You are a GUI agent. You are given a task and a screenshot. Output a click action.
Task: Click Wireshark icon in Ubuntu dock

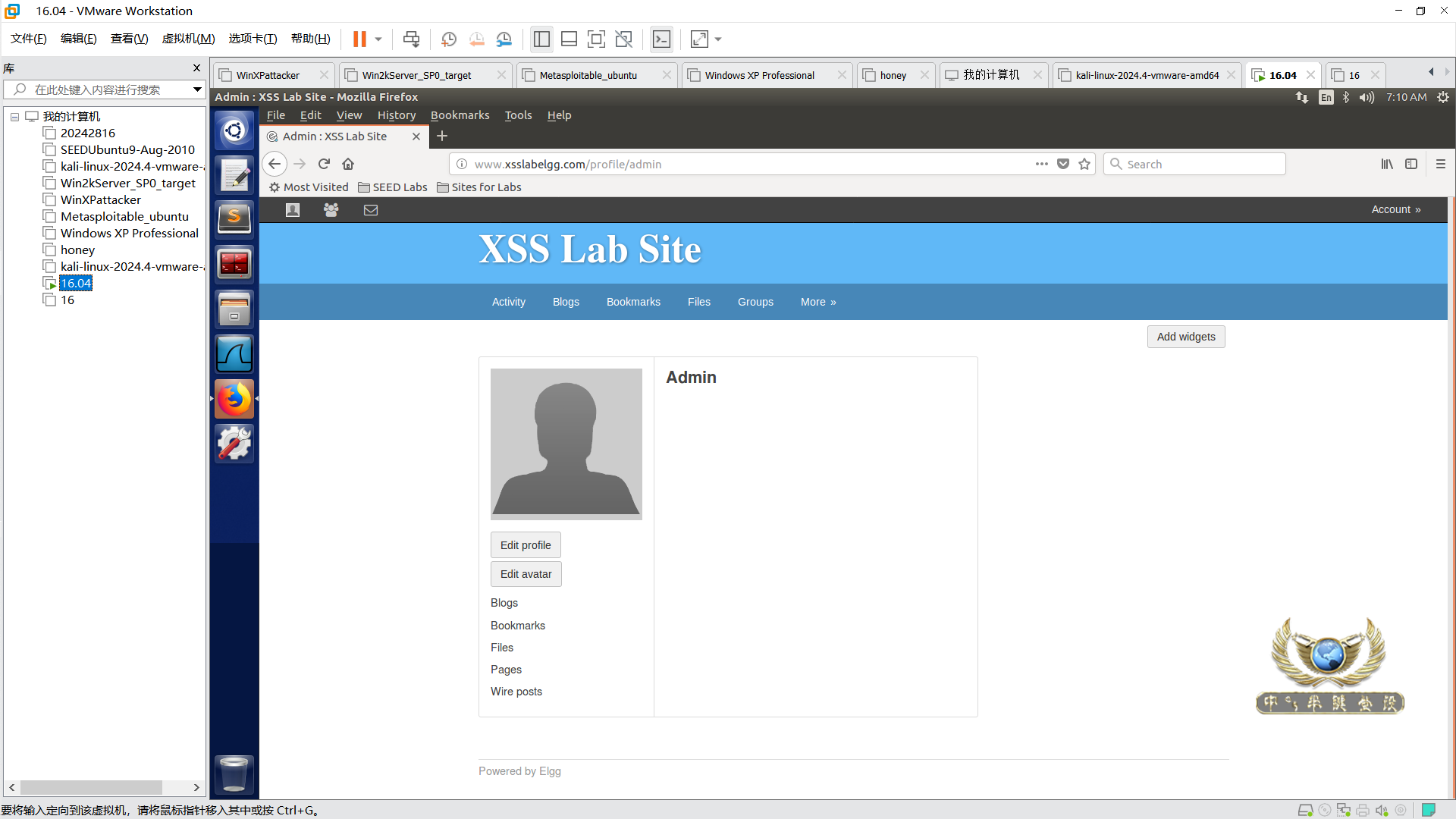234,354
